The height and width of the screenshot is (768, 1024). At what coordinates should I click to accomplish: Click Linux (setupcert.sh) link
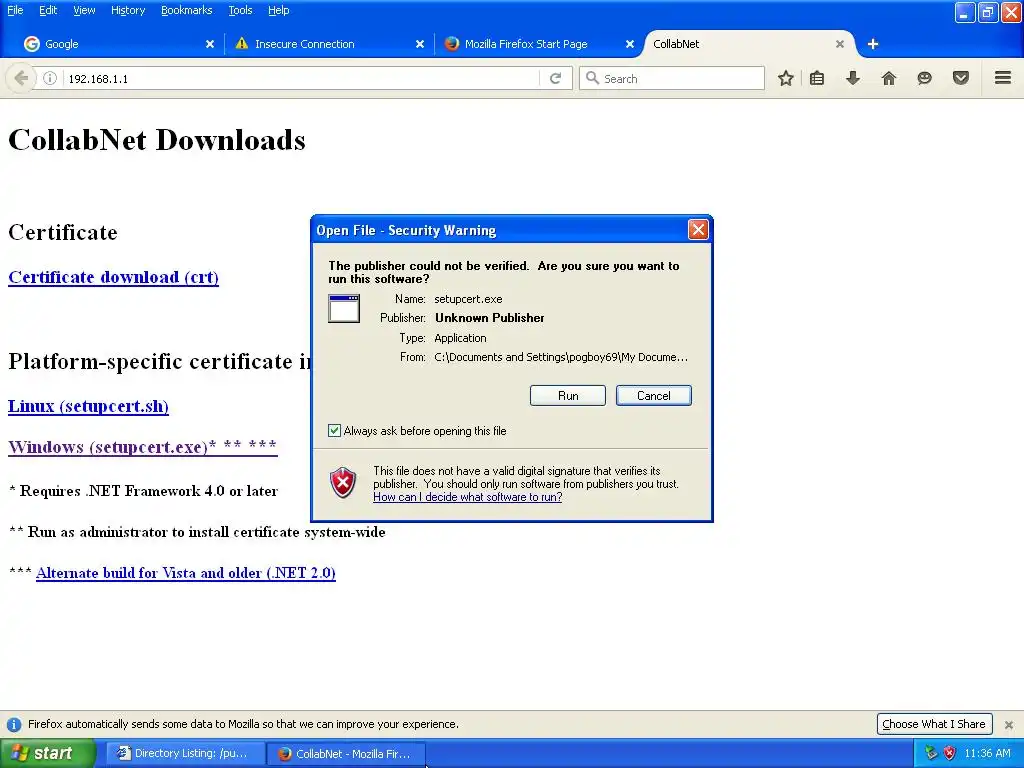88,406
